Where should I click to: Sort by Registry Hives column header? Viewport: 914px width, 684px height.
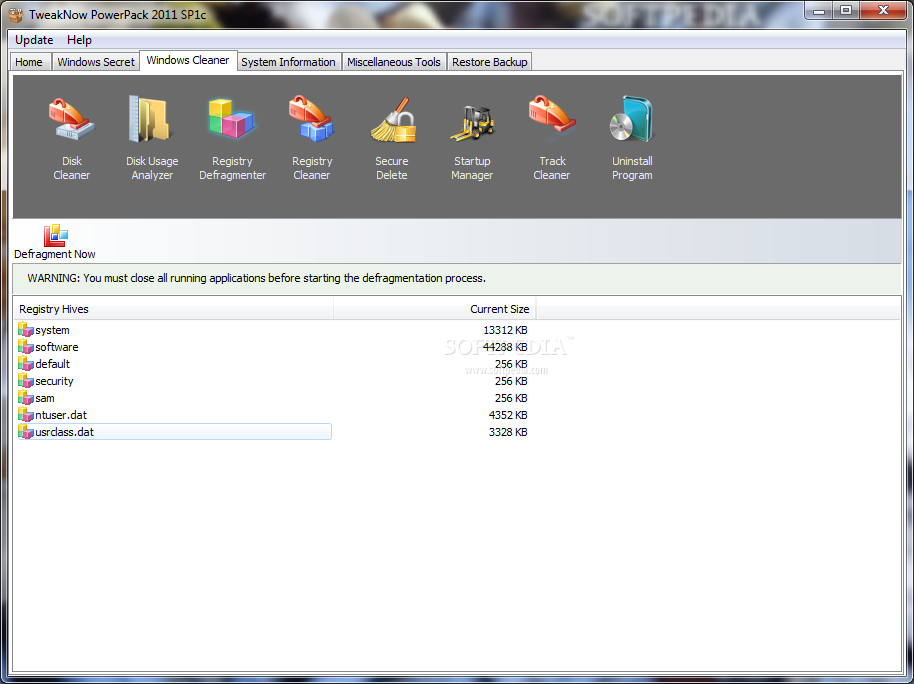(173, 309)
